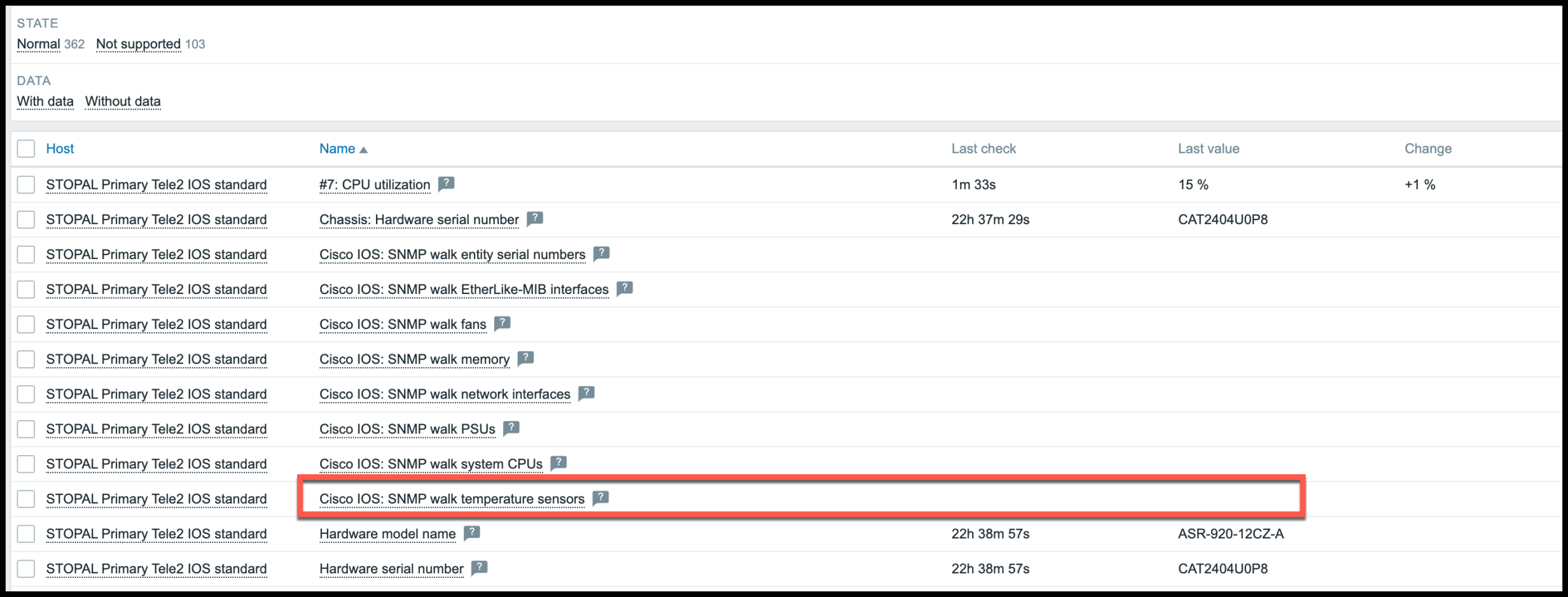Open help icon for SNMP walk temperature sensors
The image size is (1568, 597).
click(600, 498)
